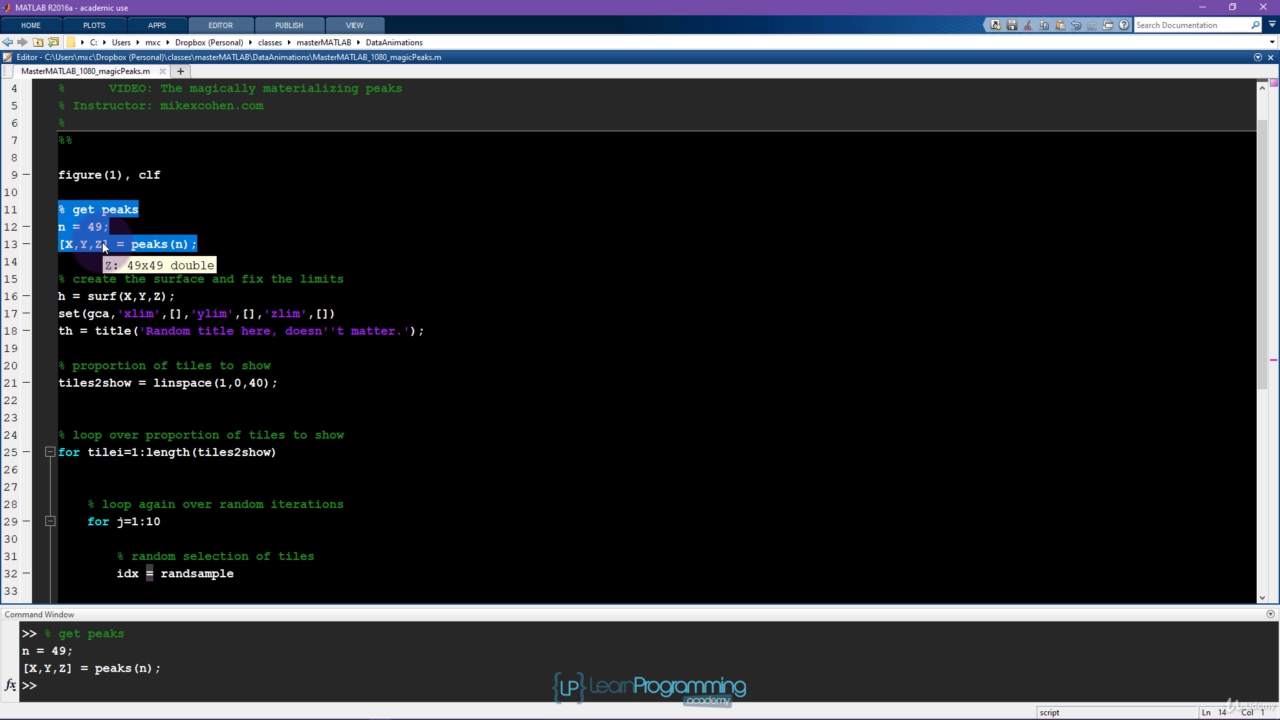The width and height of the screenshot is (1280, 720).
Task: Click the Save floppy-disk icon
Action: click(1011, 25)
